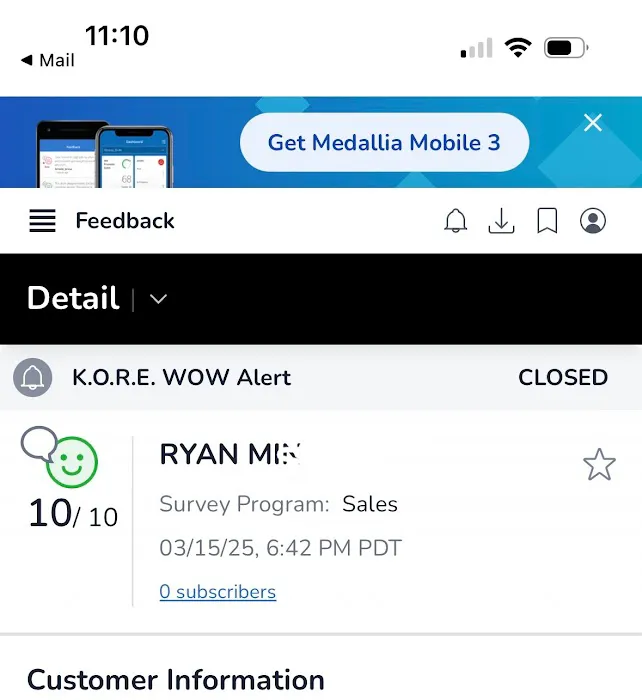Screen dimensions: 642x700
Task: Tap the K.O.R.E. WOW Alert bell icon
Action: 33,377
